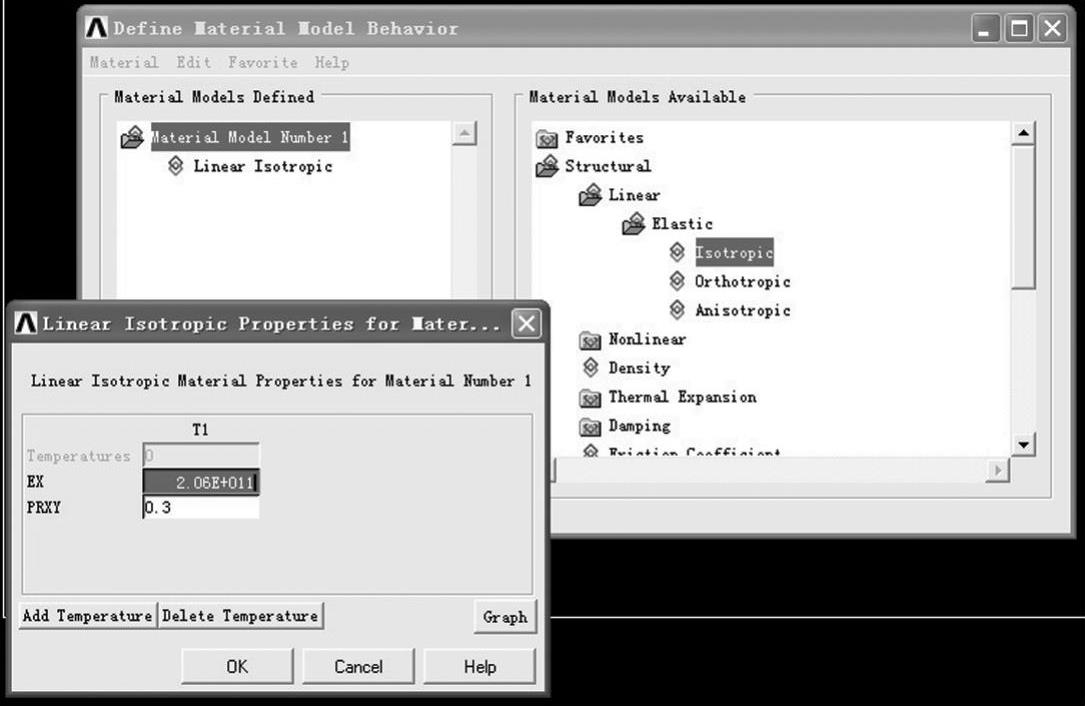Click the diamond icon beside Orthotropic
Image resolution: width=1085 pixels, height=706 pixels.
pyautogui.click(x=677, y=281)
